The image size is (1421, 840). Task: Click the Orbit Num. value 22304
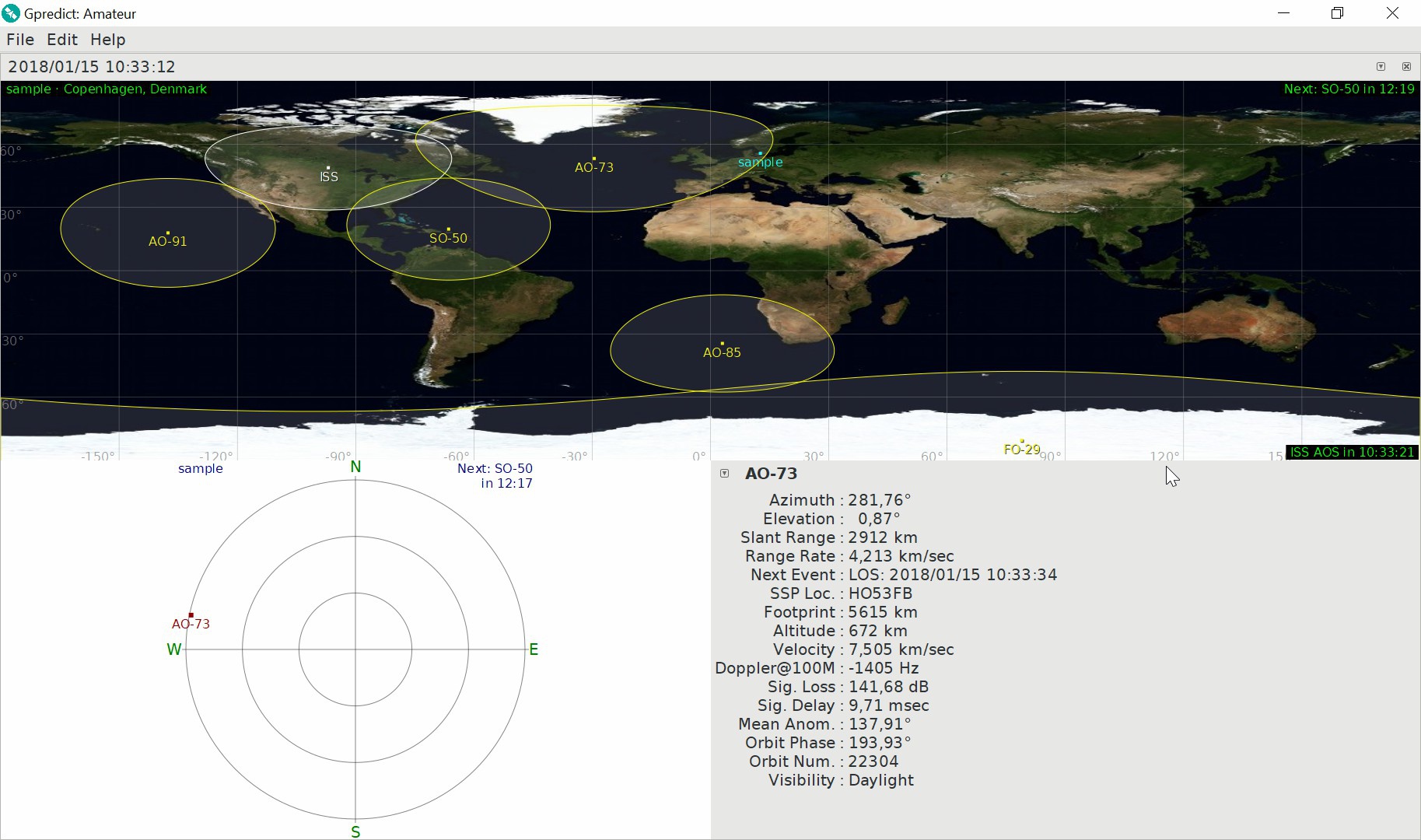(x=873, y=761)
